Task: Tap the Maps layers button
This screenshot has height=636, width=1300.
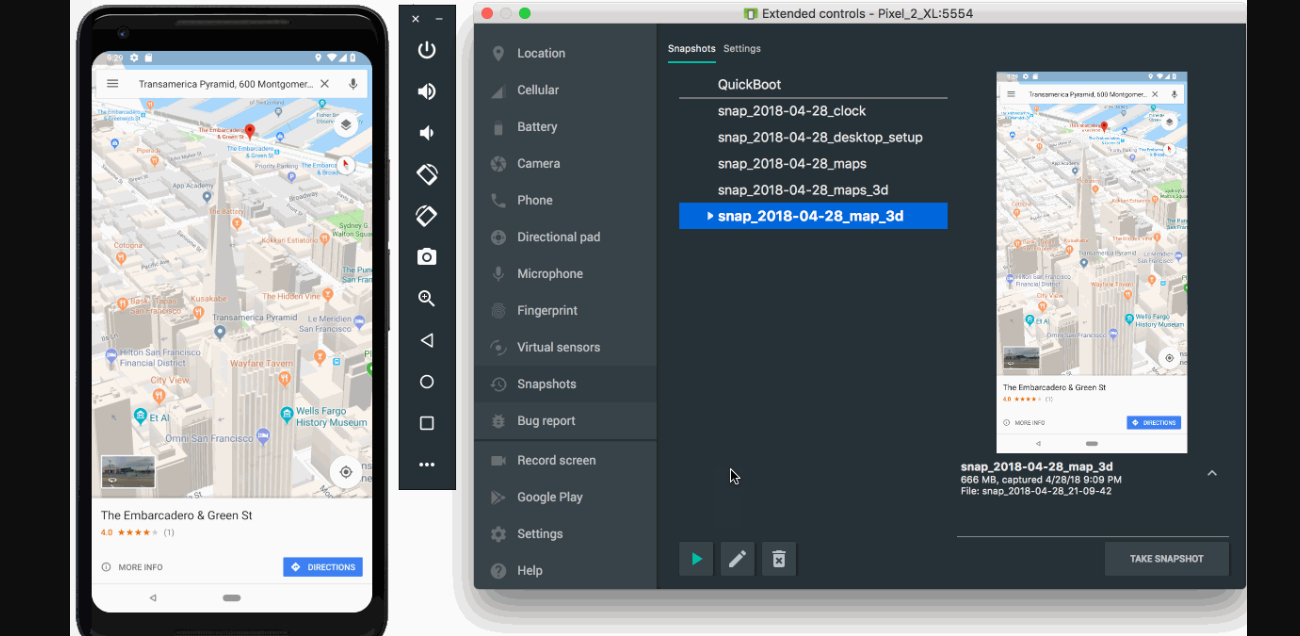Action: [345, 125]
